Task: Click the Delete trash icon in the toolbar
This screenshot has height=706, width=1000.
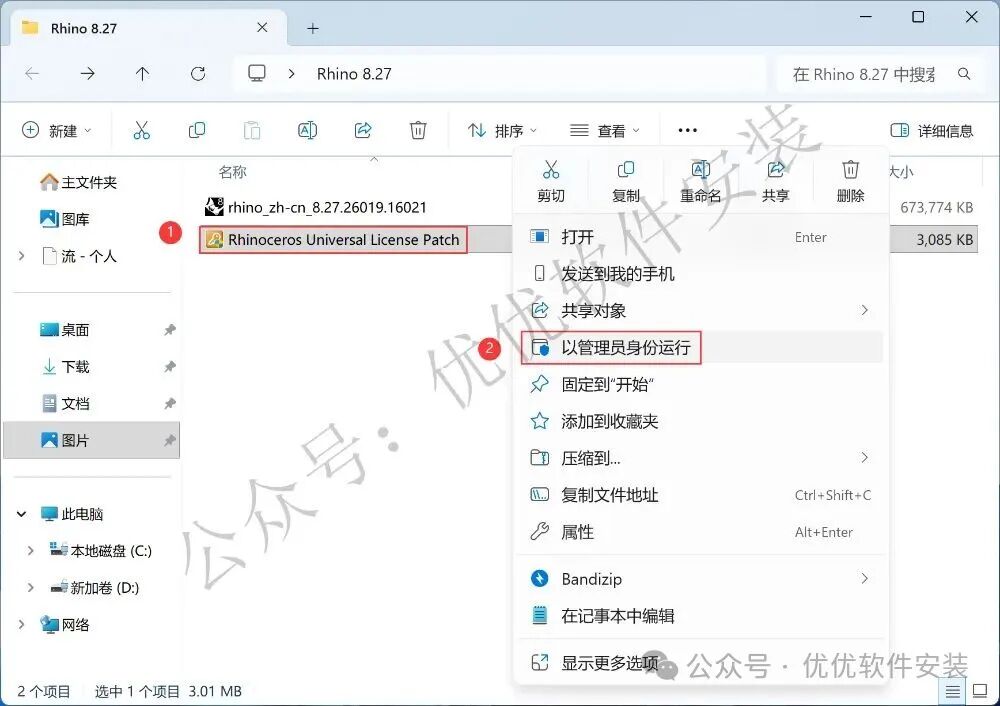Action: point(418,131)
